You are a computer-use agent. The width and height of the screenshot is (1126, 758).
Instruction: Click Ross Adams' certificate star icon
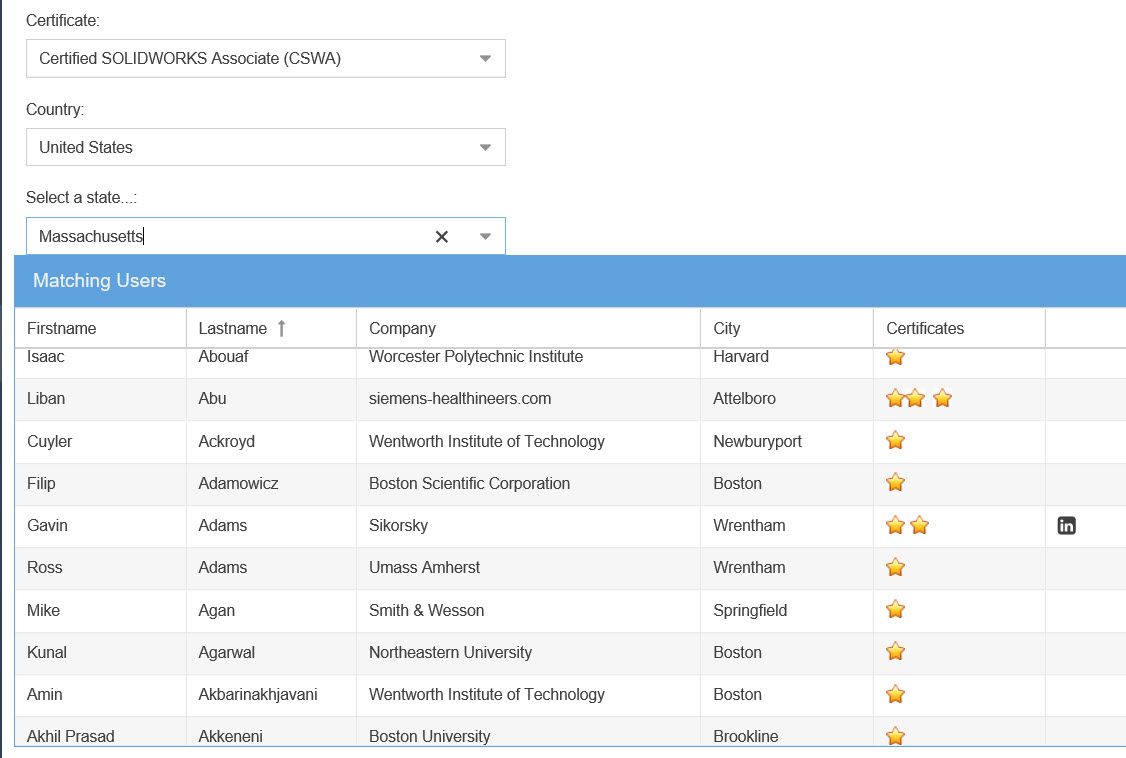point(895,567)
